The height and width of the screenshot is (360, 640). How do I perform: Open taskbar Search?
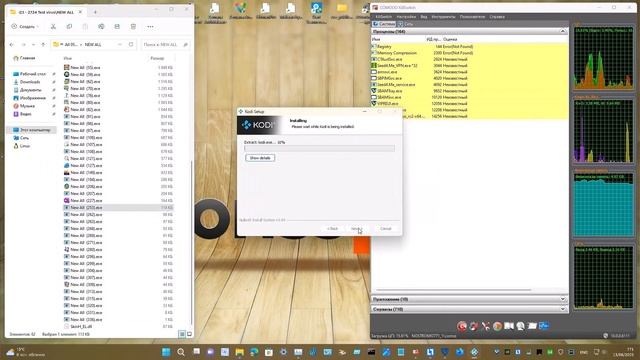[x=181, y=352]
